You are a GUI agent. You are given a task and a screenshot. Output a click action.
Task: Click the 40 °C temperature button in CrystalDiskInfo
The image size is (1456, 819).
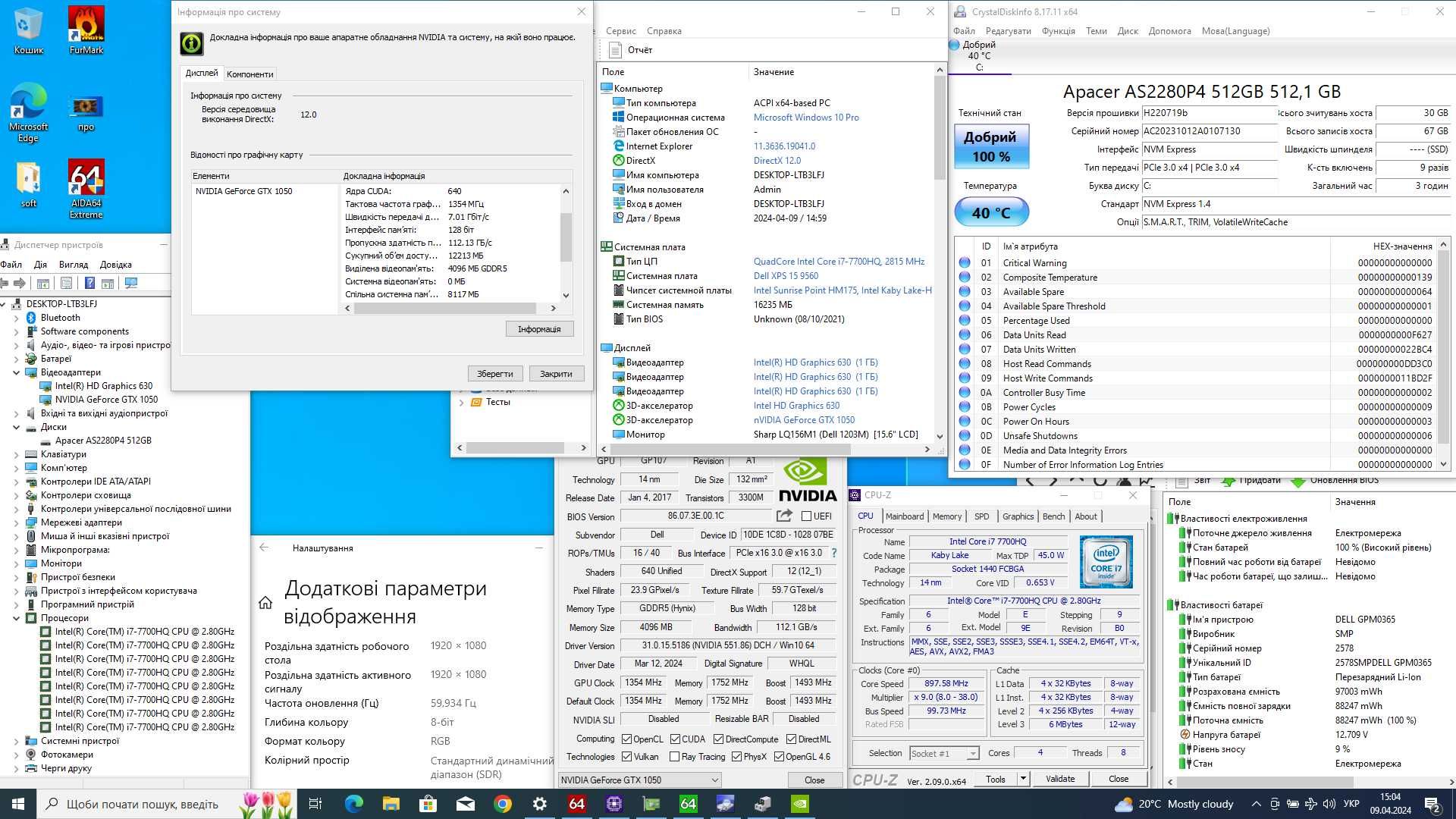tap(990, 212)
